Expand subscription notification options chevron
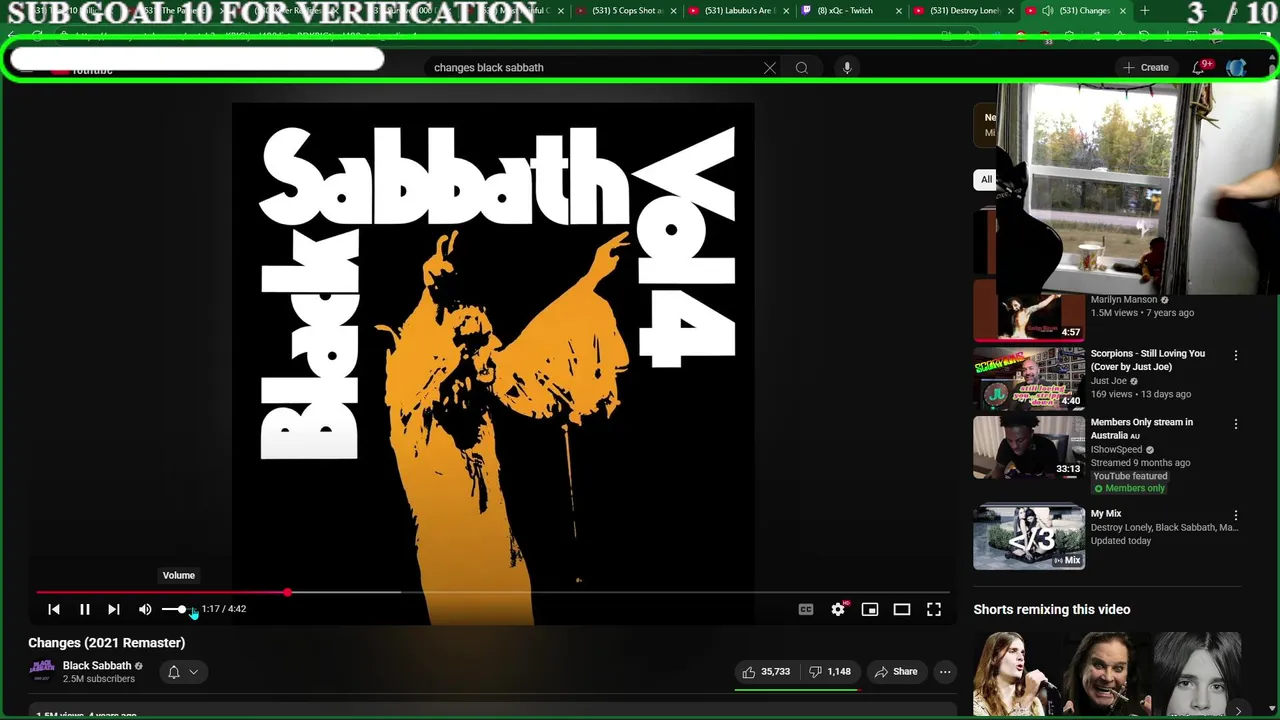Screen dimensions: 1280x720 [x=194, y=672]
